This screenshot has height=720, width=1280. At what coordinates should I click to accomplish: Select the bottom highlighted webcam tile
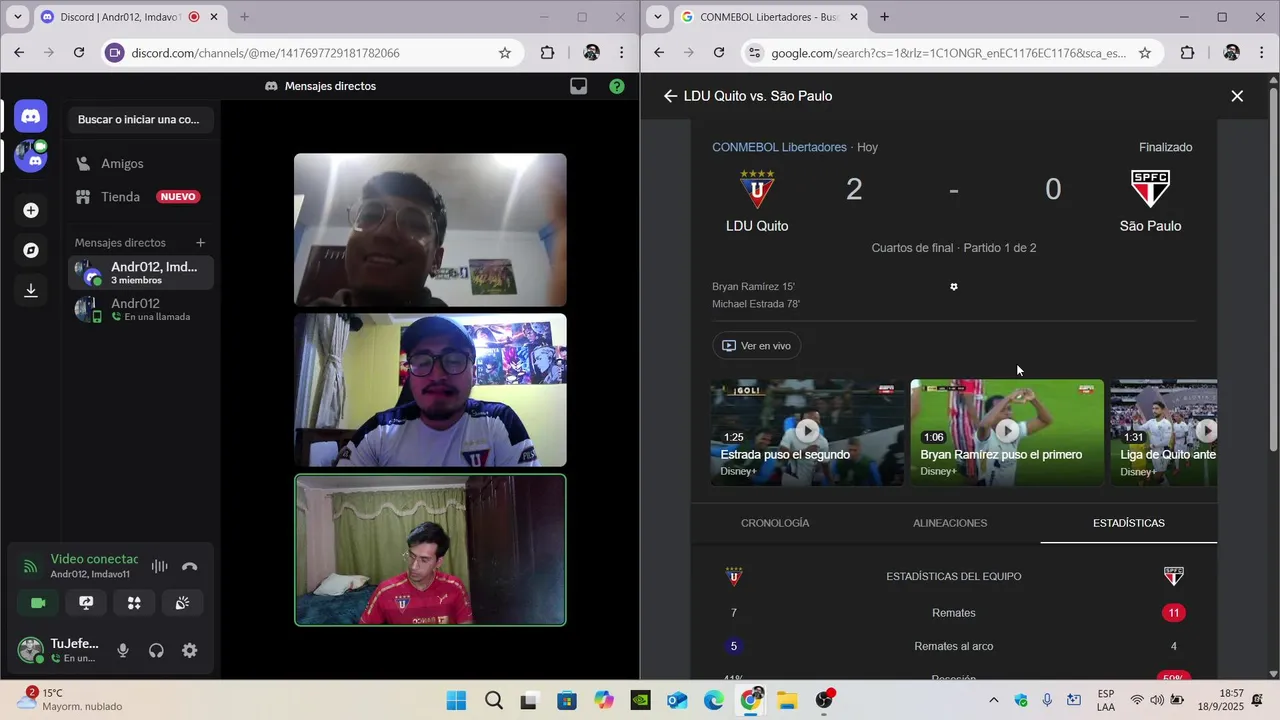point(430,550)
